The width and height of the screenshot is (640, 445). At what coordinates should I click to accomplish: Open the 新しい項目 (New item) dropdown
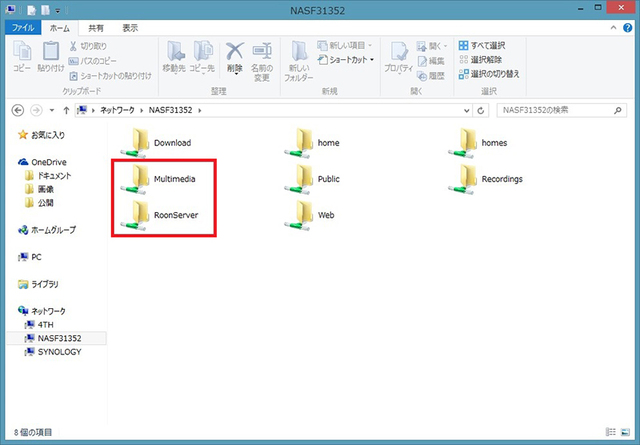345,45
